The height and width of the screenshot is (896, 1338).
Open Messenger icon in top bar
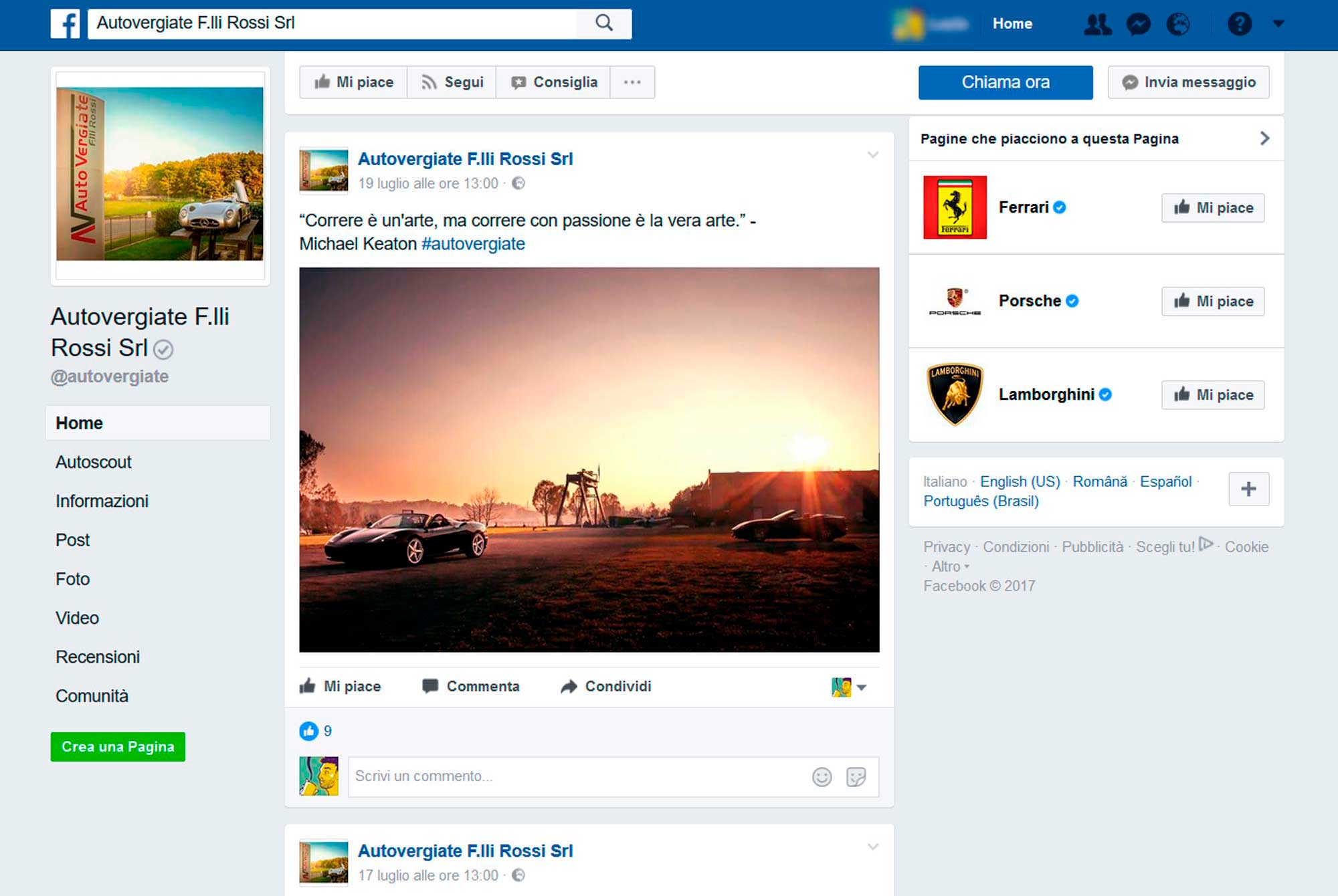1138,24
